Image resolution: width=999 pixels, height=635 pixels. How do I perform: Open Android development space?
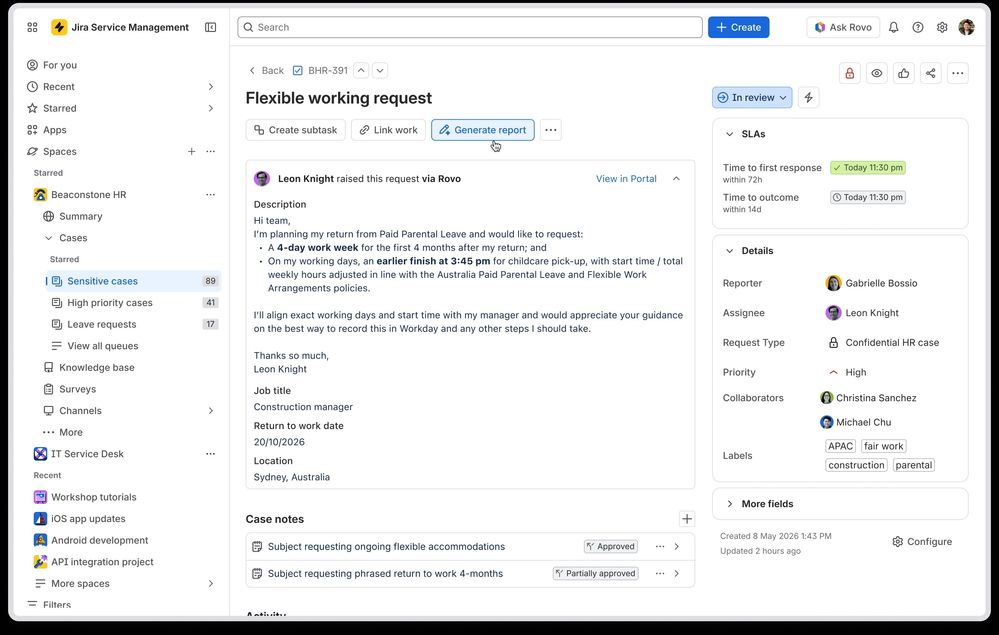(99, 541)
